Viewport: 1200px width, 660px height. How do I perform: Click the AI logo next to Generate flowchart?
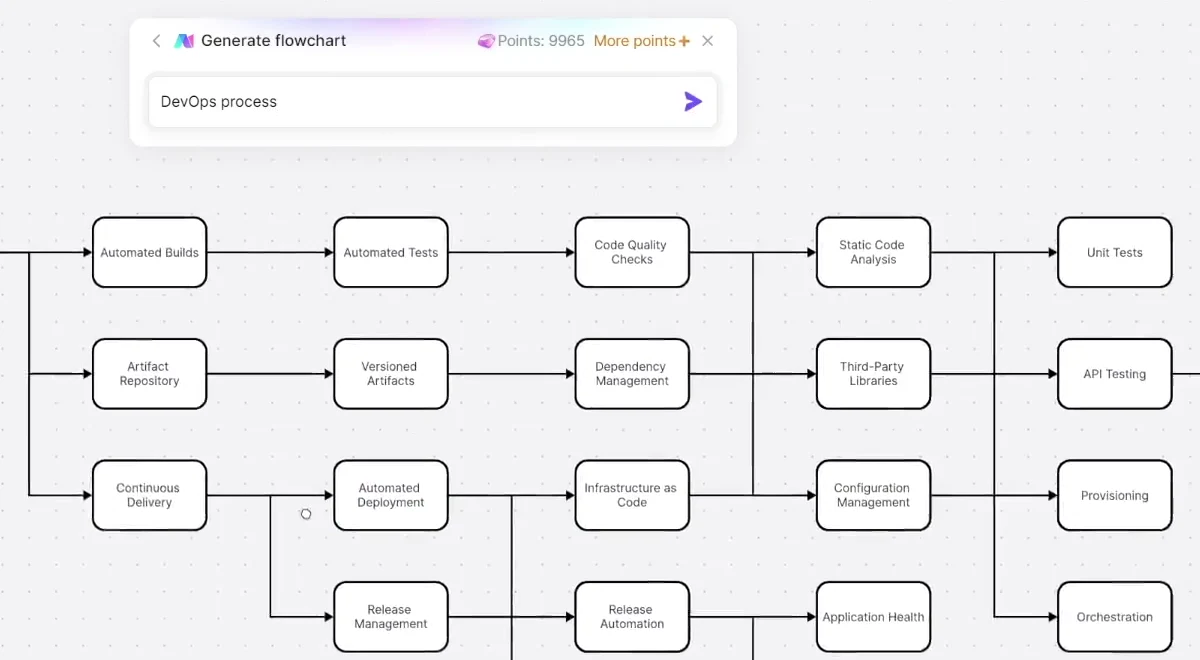click(x=184, y=41)
